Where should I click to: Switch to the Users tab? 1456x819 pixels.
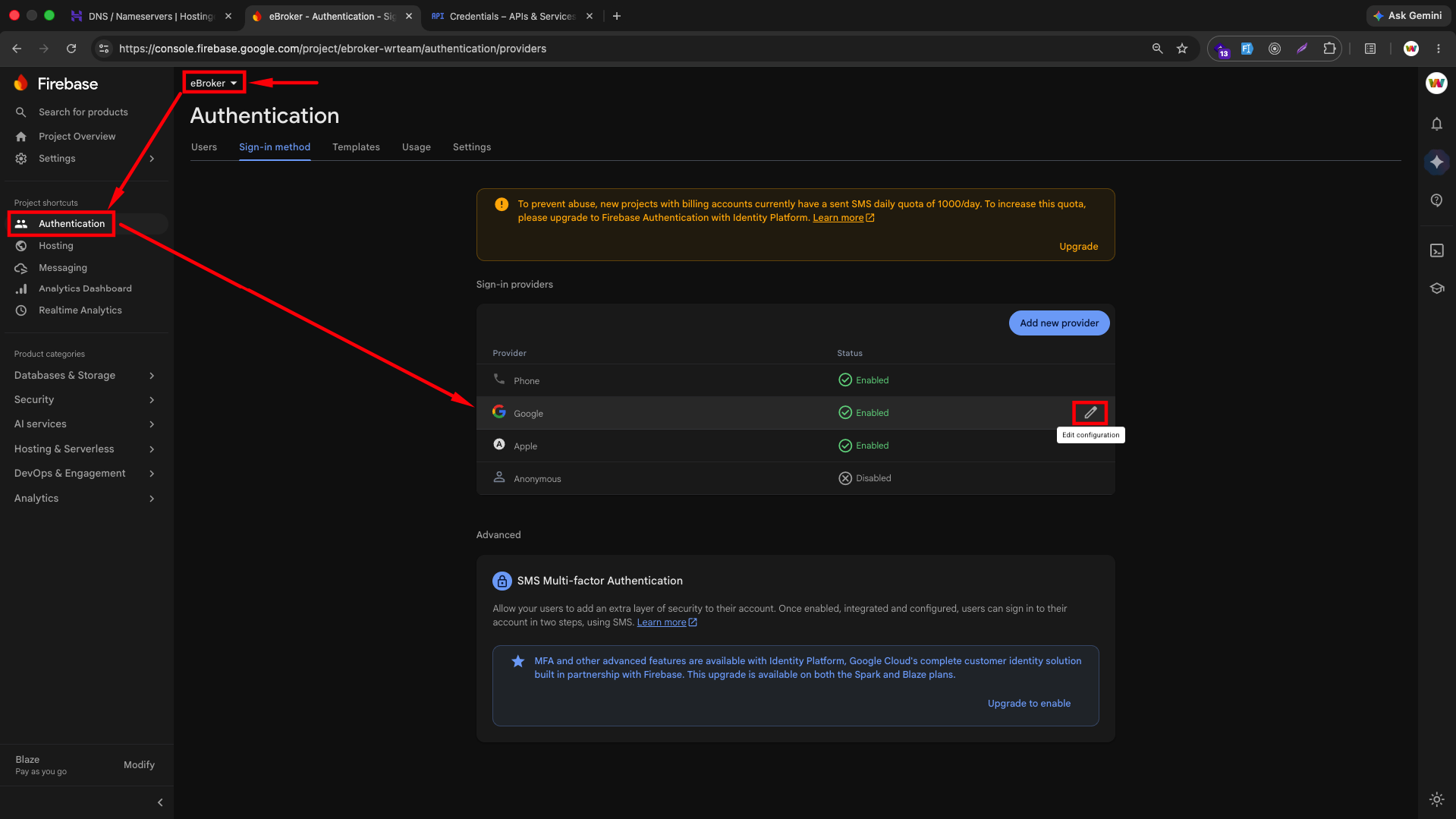(204, 147)
